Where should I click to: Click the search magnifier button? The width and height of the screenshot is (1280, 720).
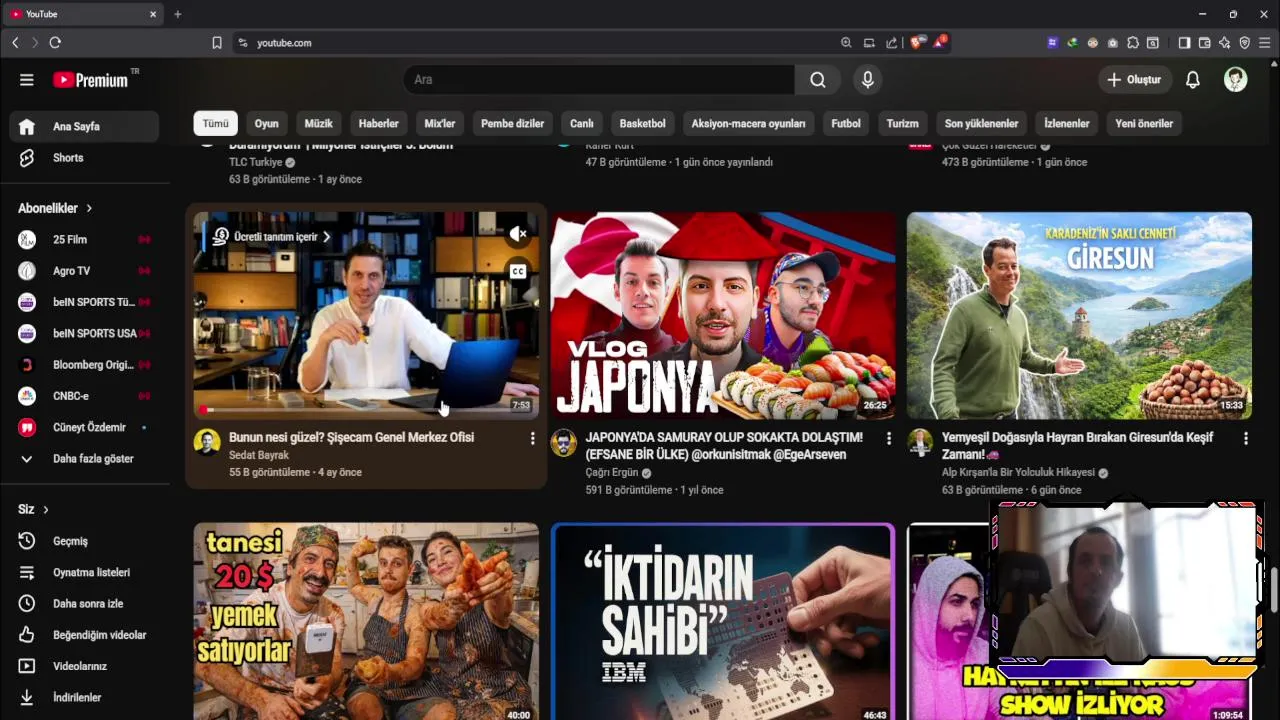(818, 80)
